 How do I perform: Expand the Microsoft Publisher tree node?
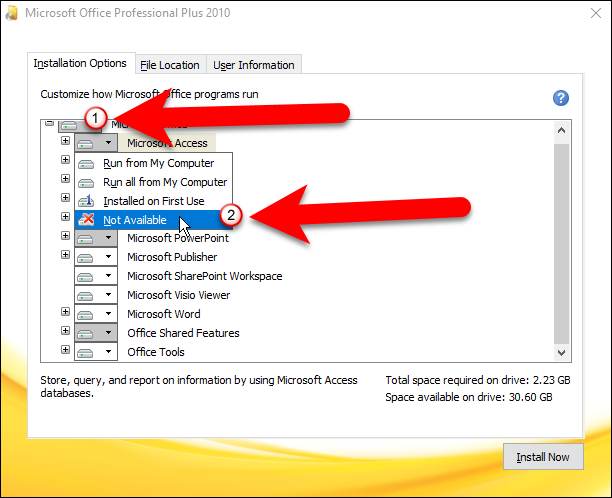click(66, 255)
